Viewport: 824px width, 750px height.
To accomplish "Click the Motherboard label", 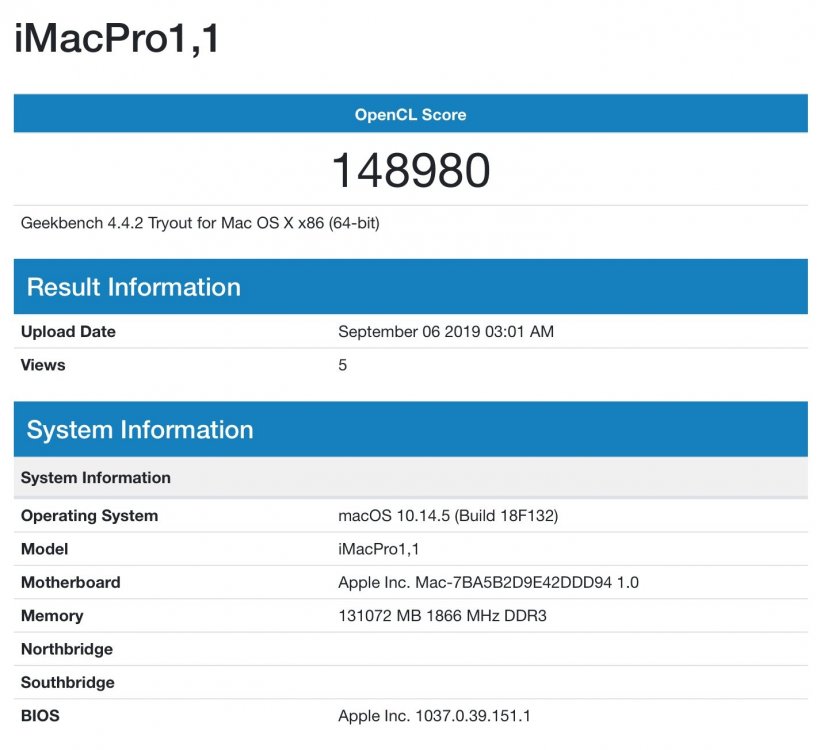I will click(71, 582).
